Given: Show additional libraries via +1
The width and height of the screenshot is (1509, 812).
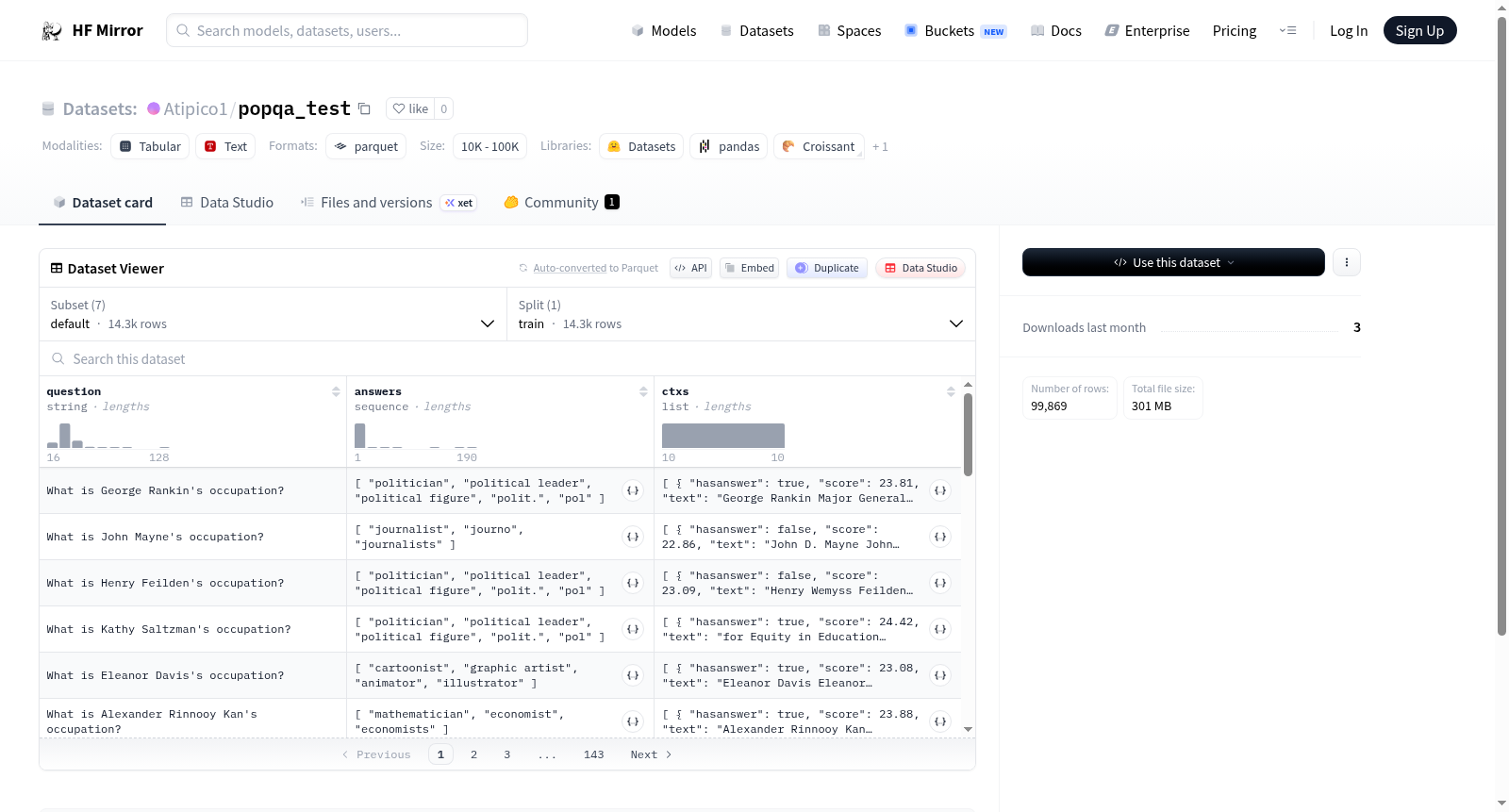Looking at the screenshot, I should tap(880, 146).
